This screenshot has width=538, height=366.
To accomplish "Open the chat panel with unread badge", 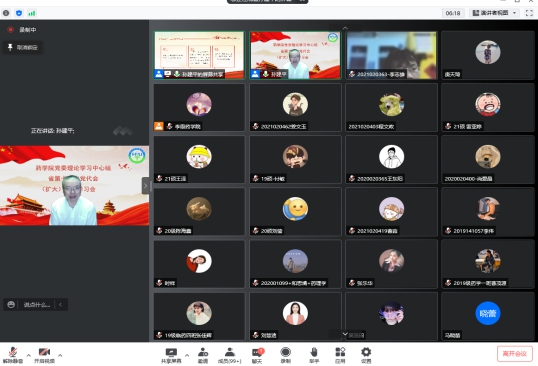I will tap(257, 355).
